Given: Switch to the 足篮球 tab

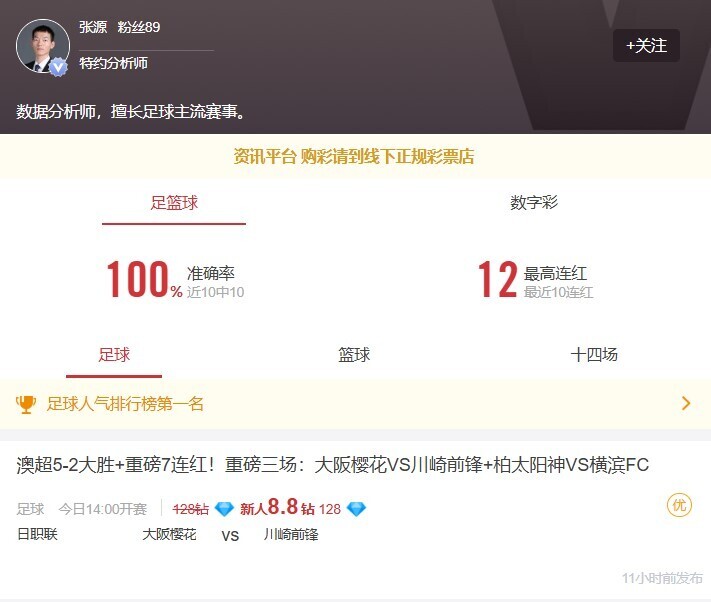Looking at the screenshot, I should tap(174, 203).
